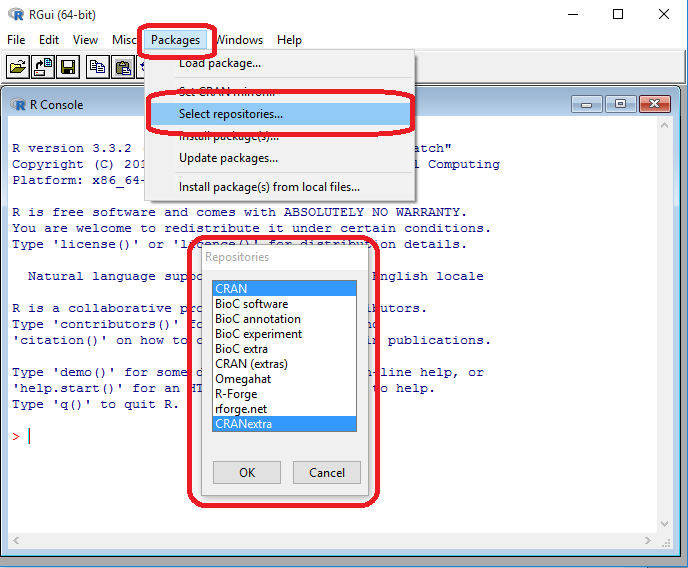688x568 pixels.
Task: Select rforge.net repository
Action: coord(284,409)
